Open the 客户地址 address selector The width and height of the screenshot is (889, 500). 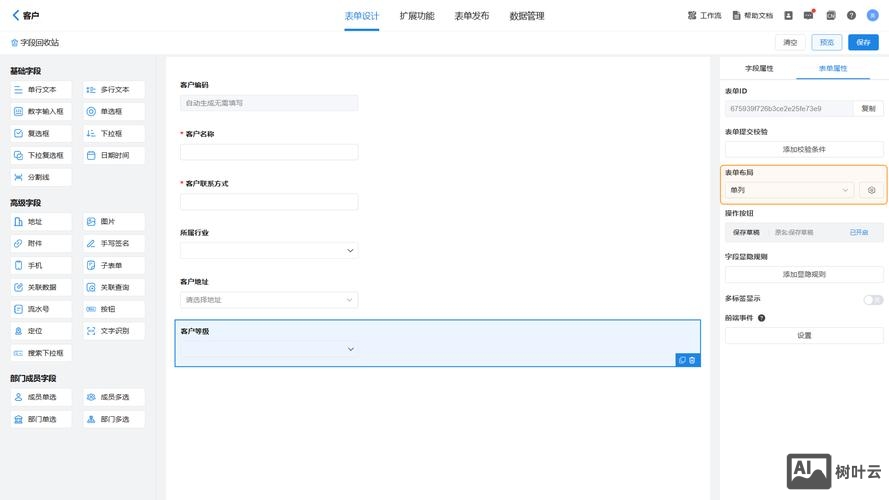pyautogui.click(x=269, y=300)
